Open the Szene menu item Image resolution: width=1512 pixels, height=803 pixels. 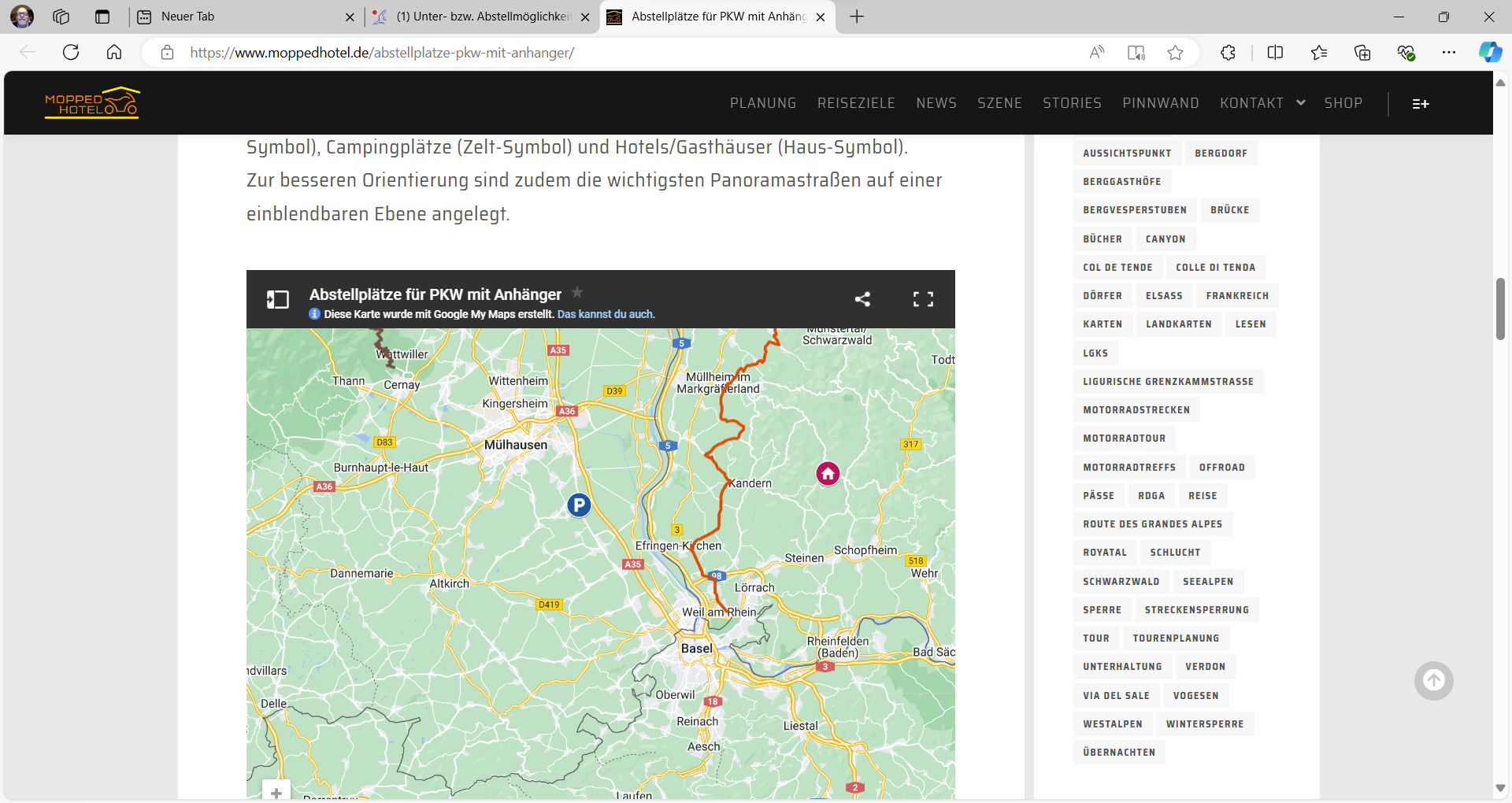point(1000,103)
